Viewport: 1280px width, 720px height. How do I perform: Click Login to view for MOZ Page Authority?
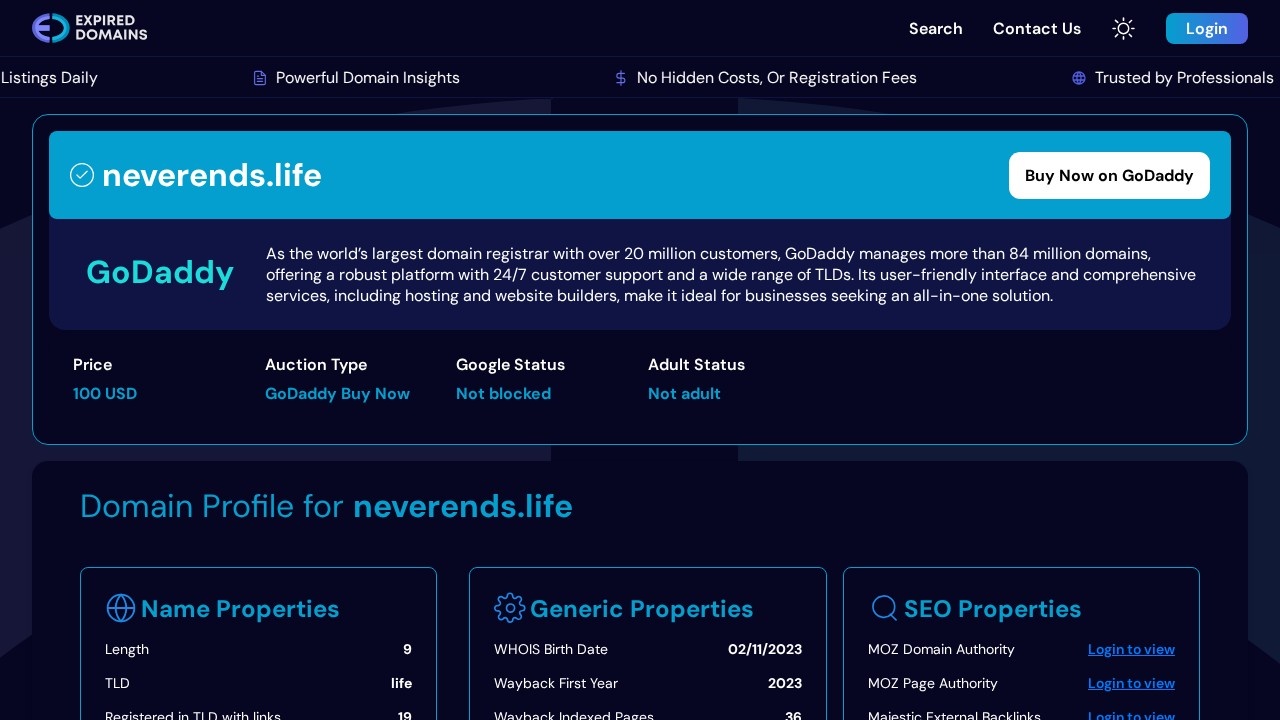(1130, 683)
